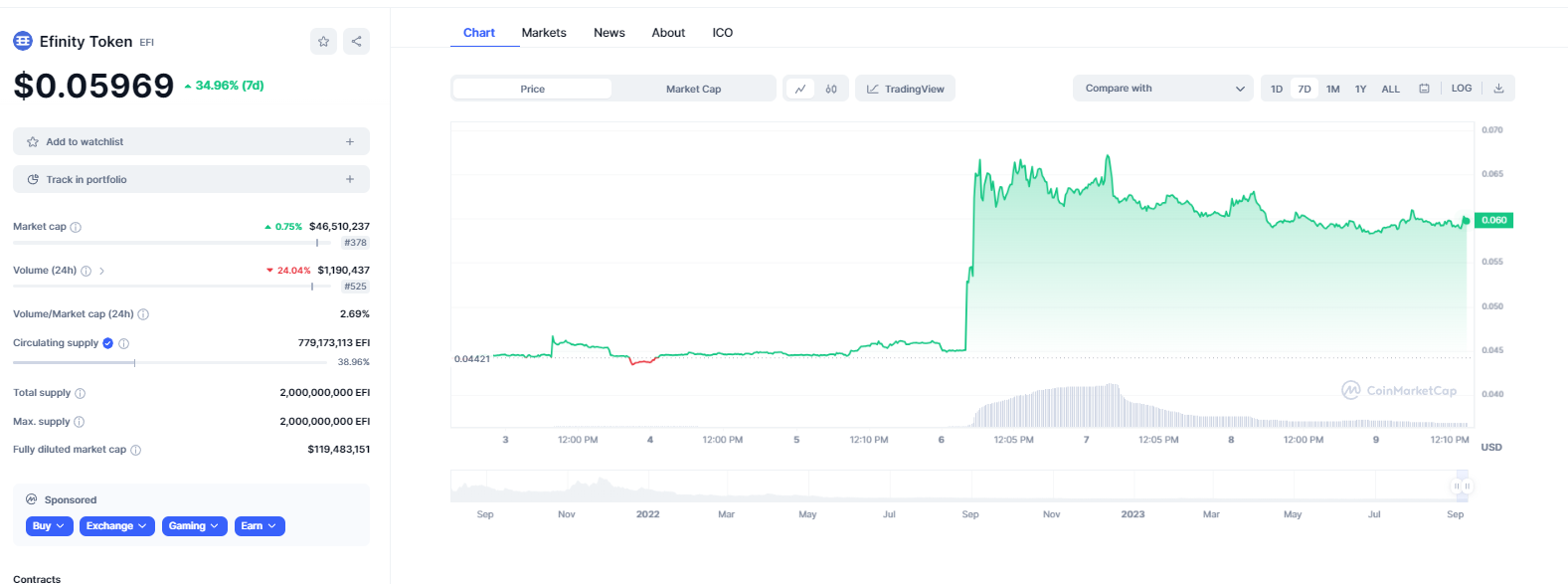This screenshot has width=1568, height=584.
Task: Select the line chart view icon
Action: click(x=800, y=90)
